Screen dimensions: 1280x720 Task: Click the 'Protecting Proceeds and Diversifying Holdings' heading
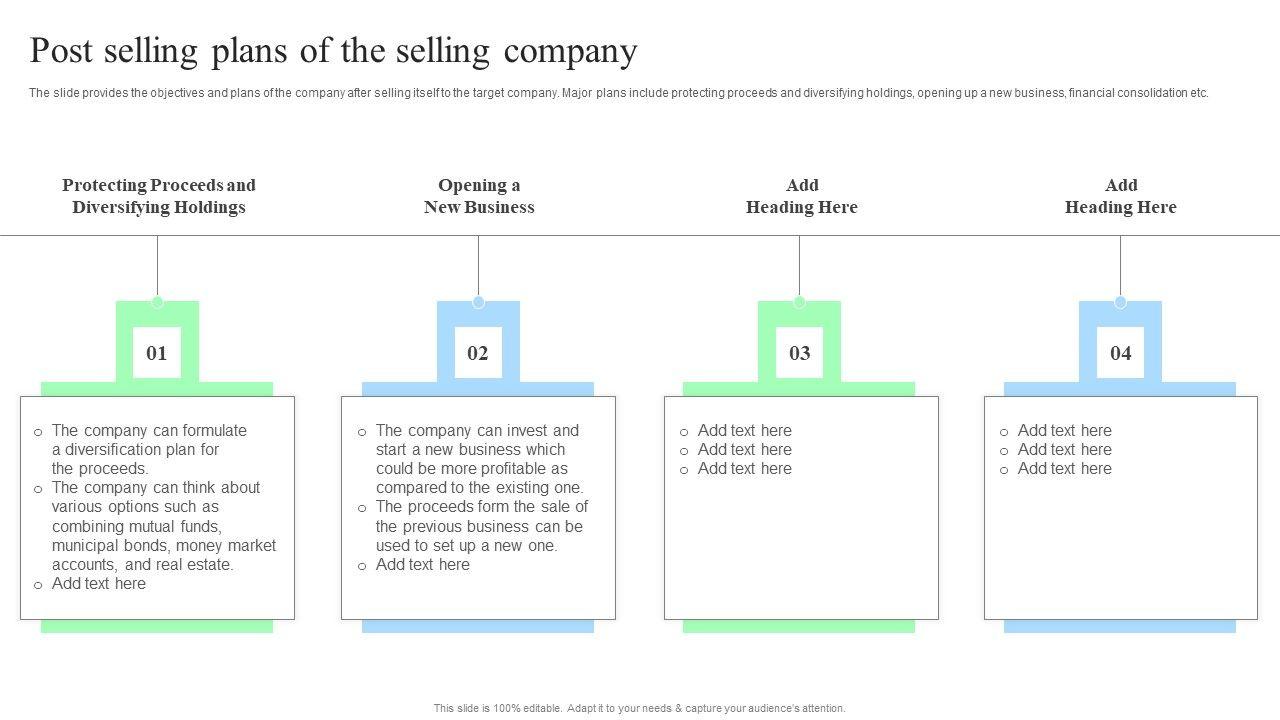(158, 196)
